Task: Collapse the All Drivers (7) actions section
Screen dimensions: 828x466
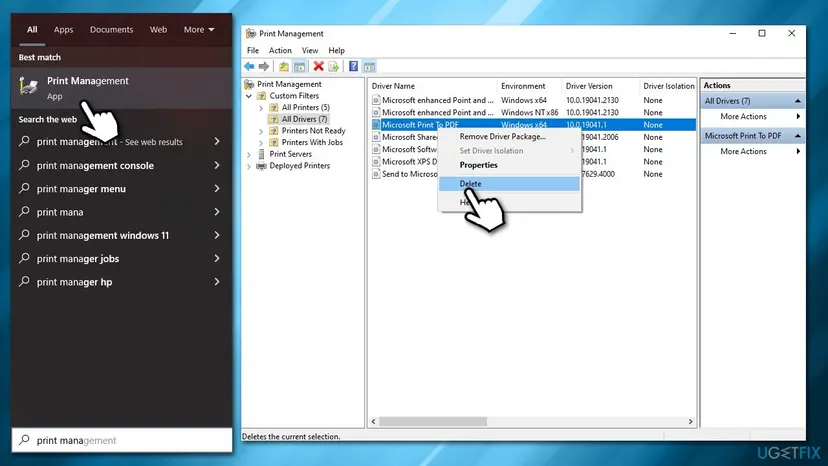Action: click(797, 101)
